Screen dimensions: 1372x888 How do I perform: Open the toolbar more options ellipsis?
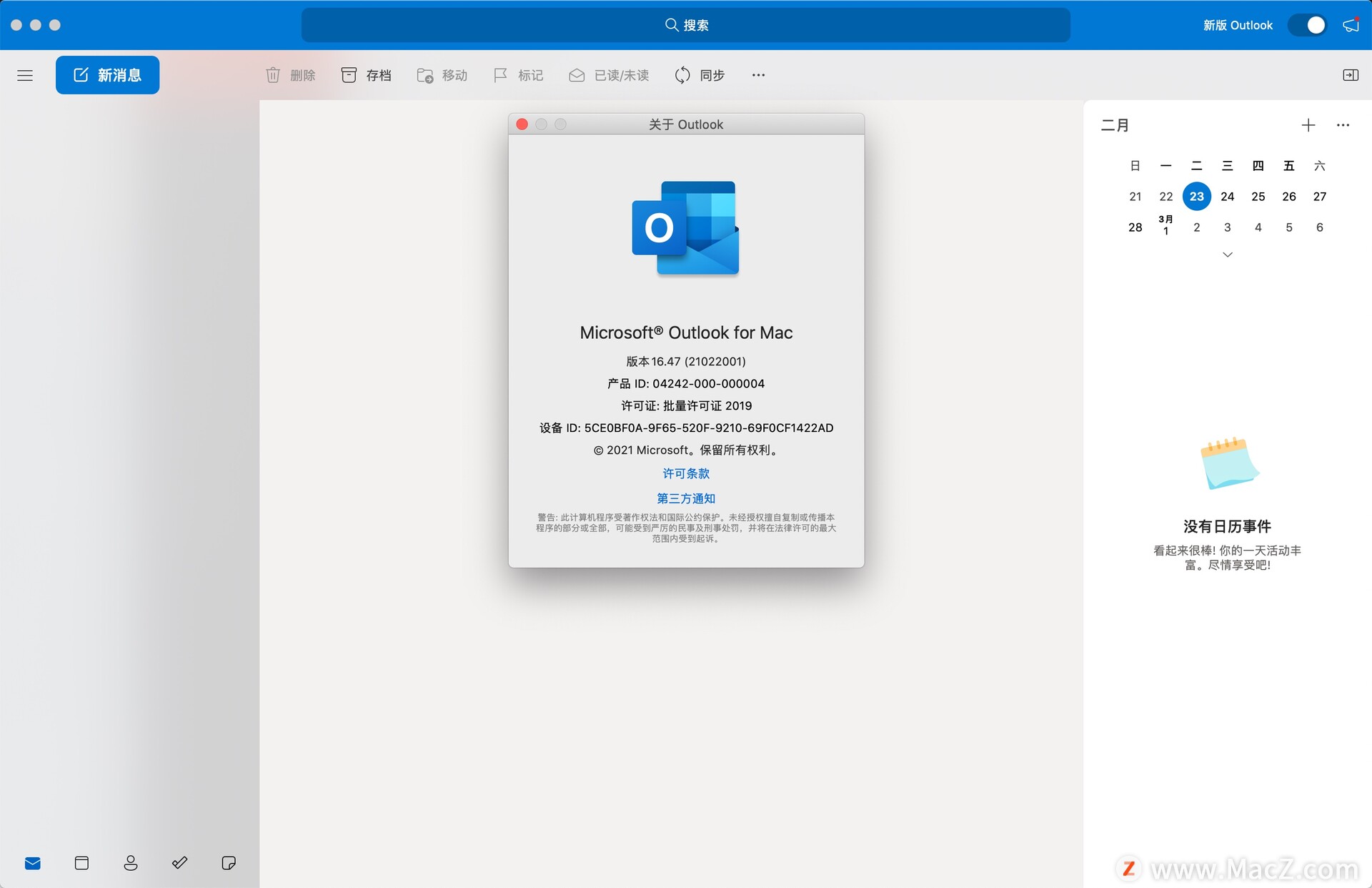coord(758,75)
